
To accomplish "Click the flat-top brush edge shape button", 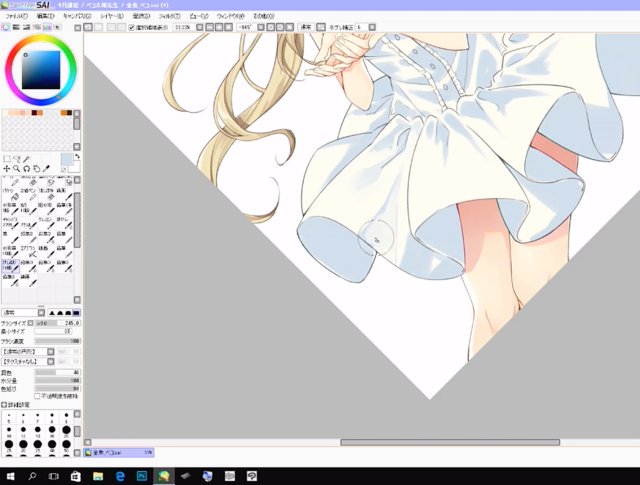I will [76, 313].
